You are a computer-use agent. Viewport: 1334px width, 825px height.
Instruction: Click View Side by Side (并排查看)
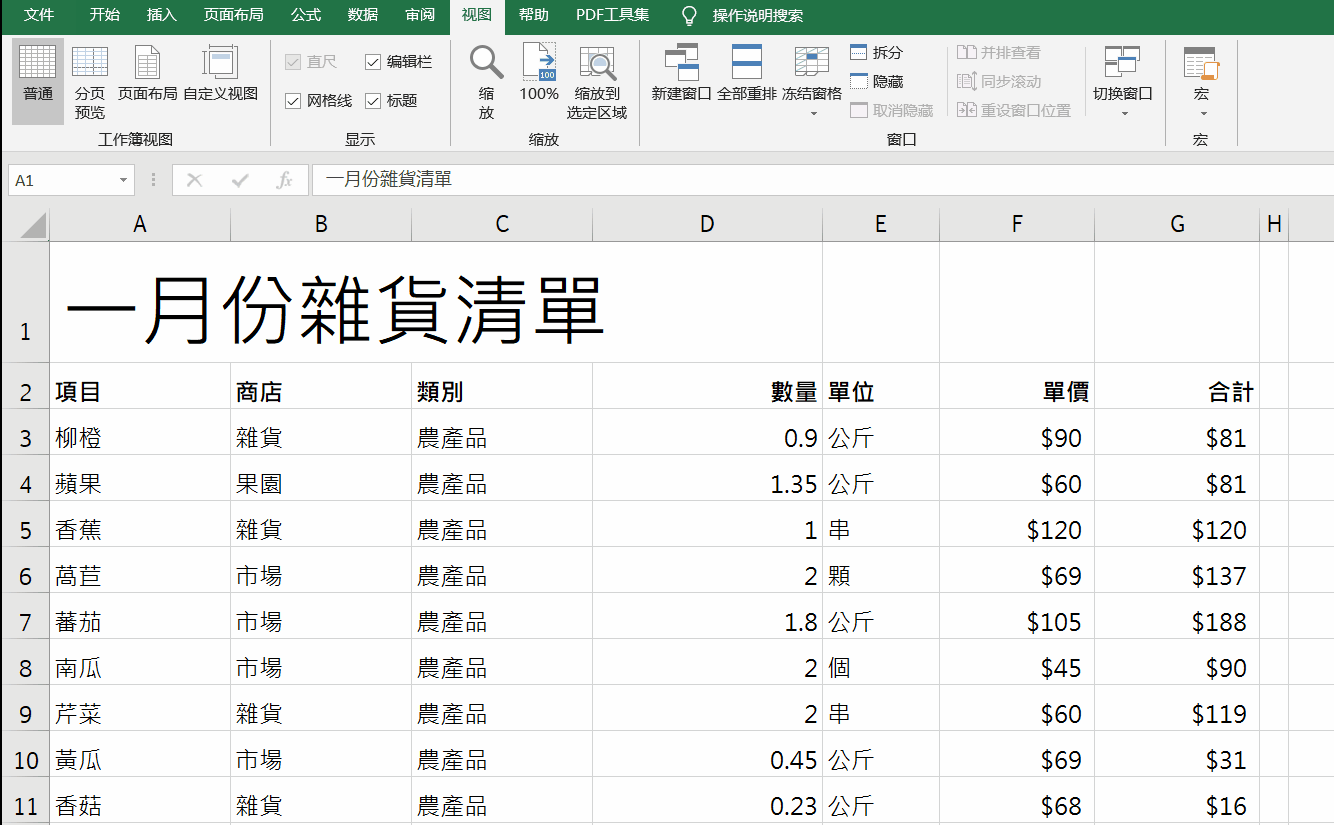pos(998,52)
